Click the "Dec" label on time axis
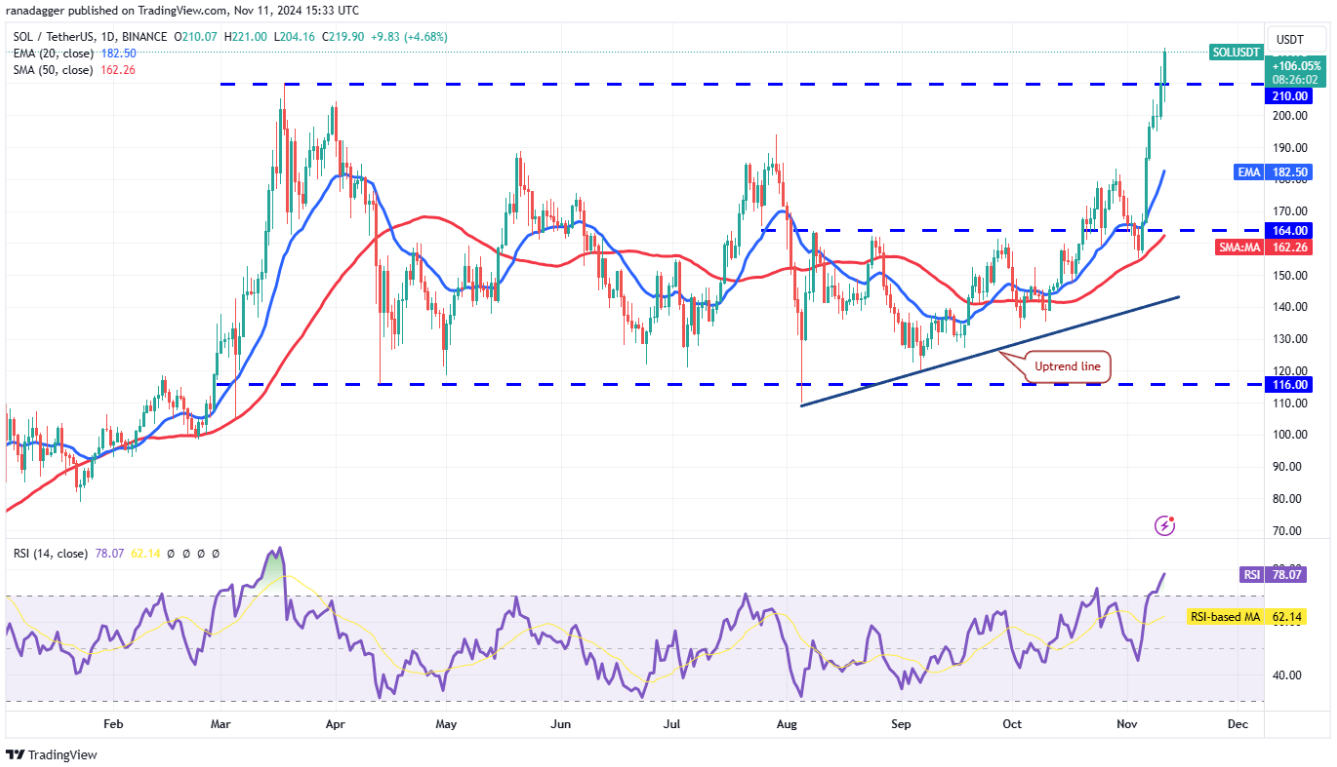 tap(1238, 723)
